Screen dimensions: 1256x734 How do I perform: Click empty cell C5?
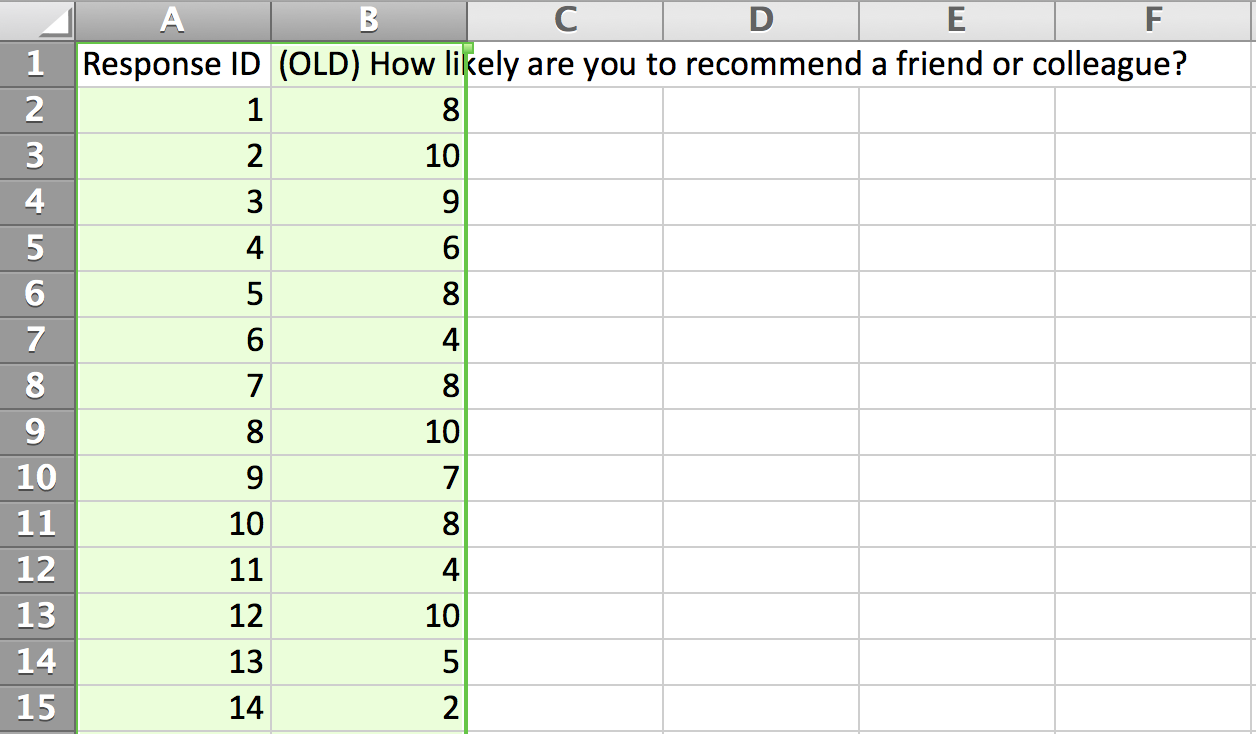click(x=564, y=248)
